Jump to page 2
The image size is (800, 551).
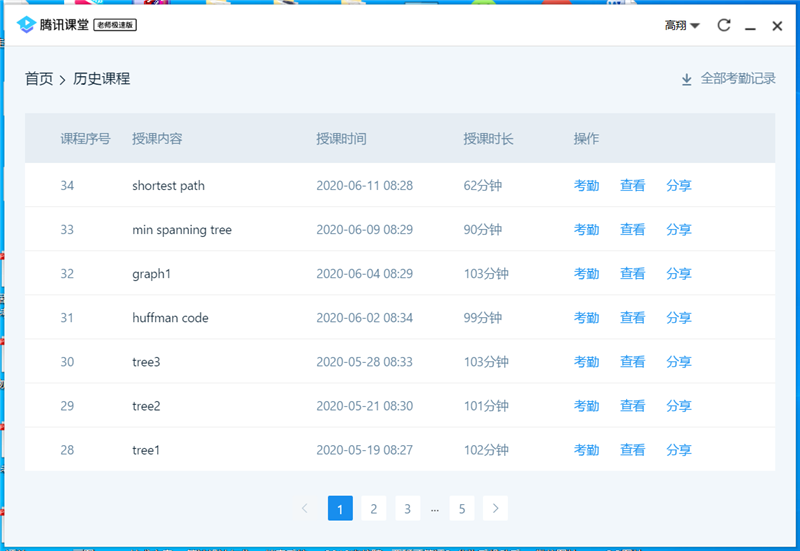pos(373,509)
